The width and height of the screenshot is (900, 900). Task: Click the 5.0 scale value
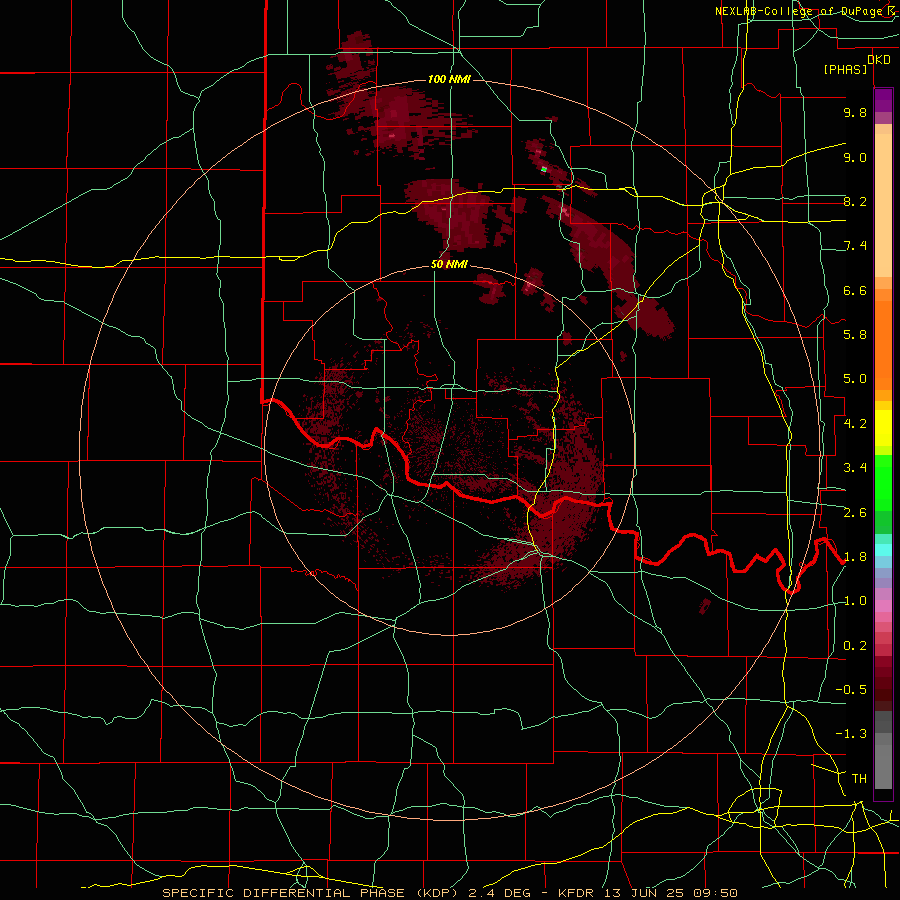click(855, 379)
